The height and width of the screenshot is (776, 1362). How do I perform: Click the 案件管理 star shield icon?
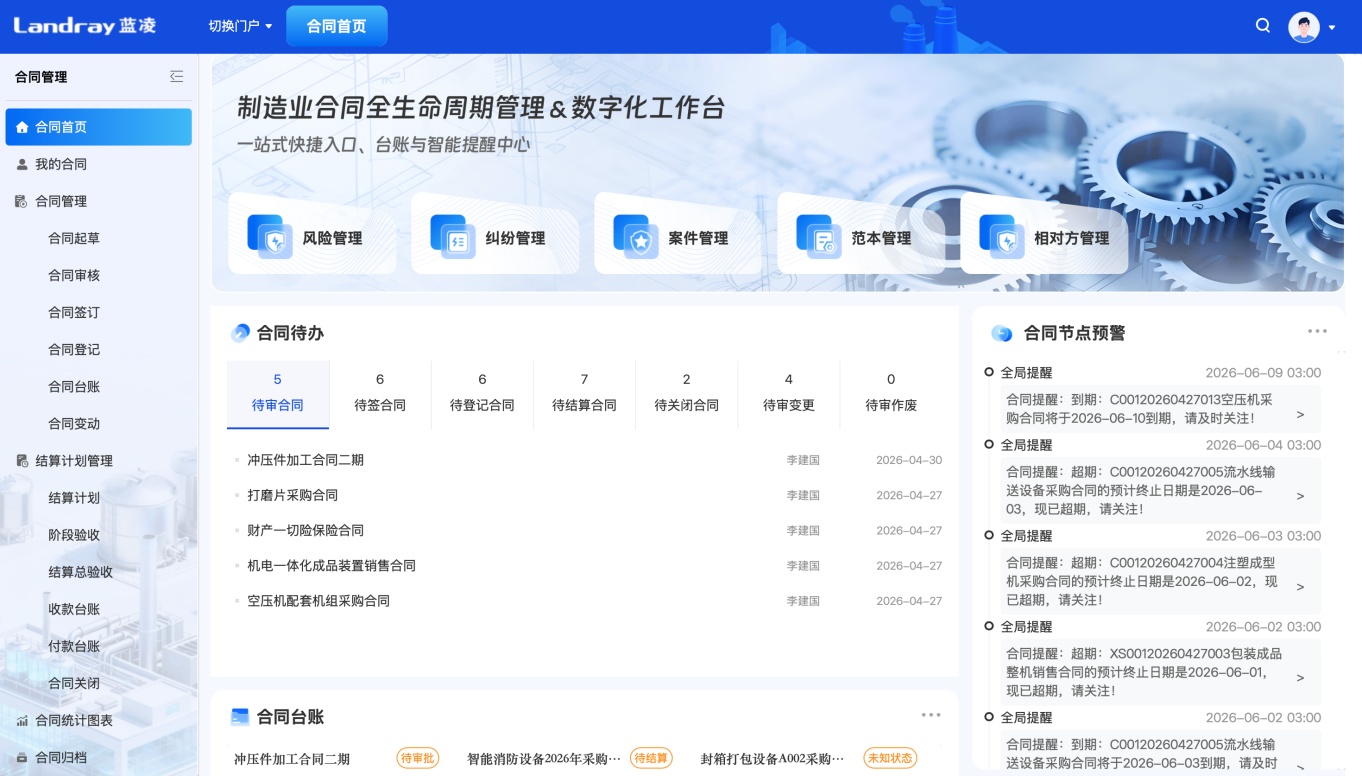coord(636,237)
